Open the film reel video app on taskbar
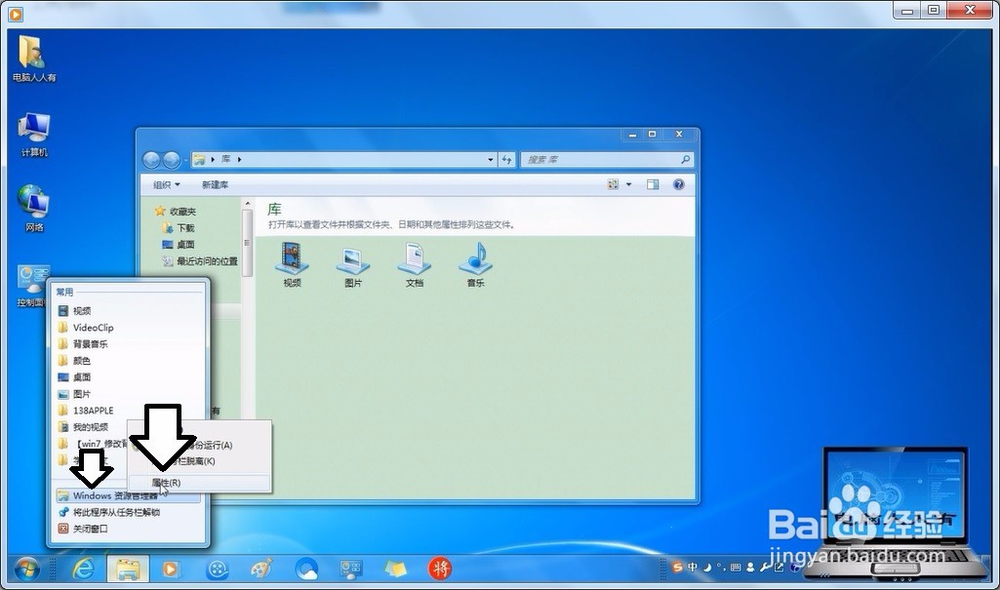Screen dimensions: 1000x590 pyautogui.click(x=217, y=568)
